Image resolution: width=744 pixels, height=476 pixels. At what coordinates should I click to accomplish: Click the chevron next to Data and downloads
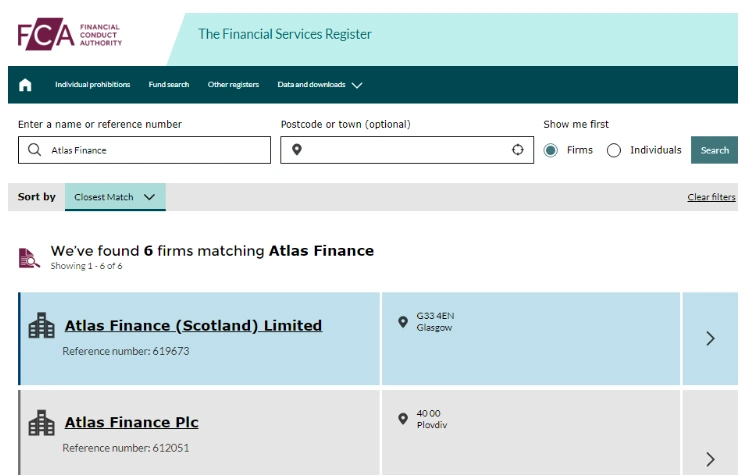point(357,85)
